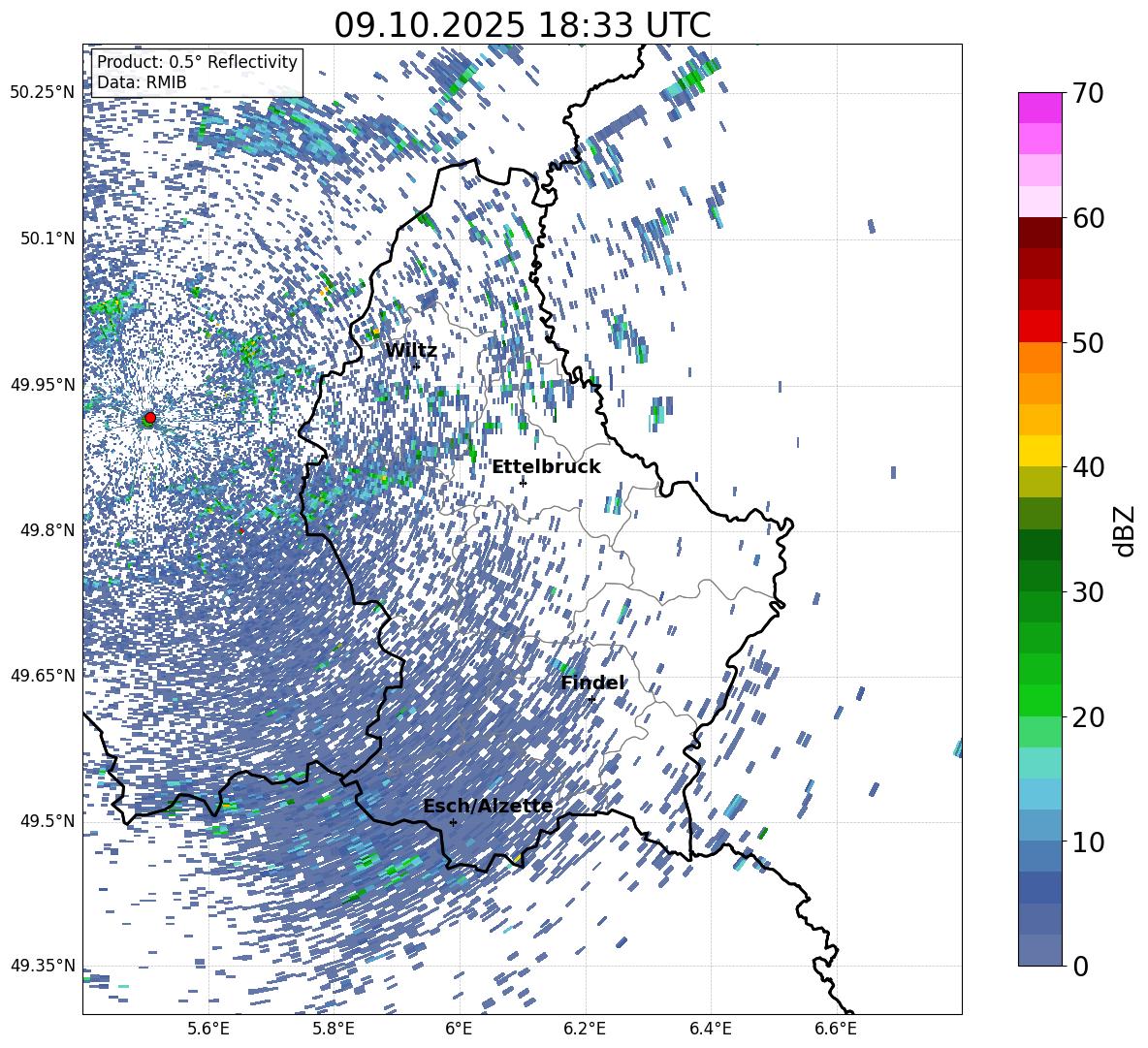1148x1048 pixels.
Task: Click the colorbar tick value 0
Action: pyautogui.click(x=1080, y=966)
